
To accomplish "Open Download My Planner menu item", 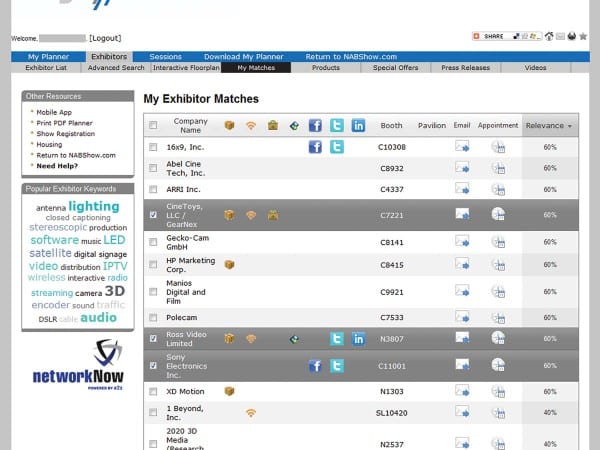I will tap(244, 57).
